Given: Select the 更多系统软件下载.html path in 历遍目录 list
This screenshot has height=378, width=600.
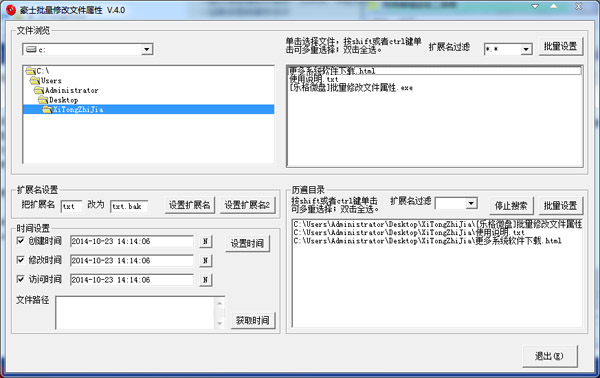Looking at the screenshot, I should [427, 241].
